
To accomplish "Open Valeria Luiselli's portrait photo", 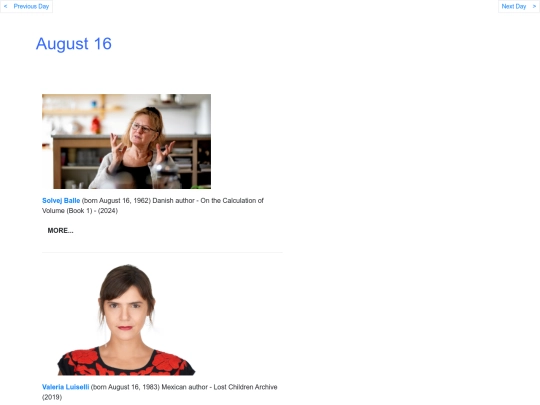I will (x=126, y=320).
